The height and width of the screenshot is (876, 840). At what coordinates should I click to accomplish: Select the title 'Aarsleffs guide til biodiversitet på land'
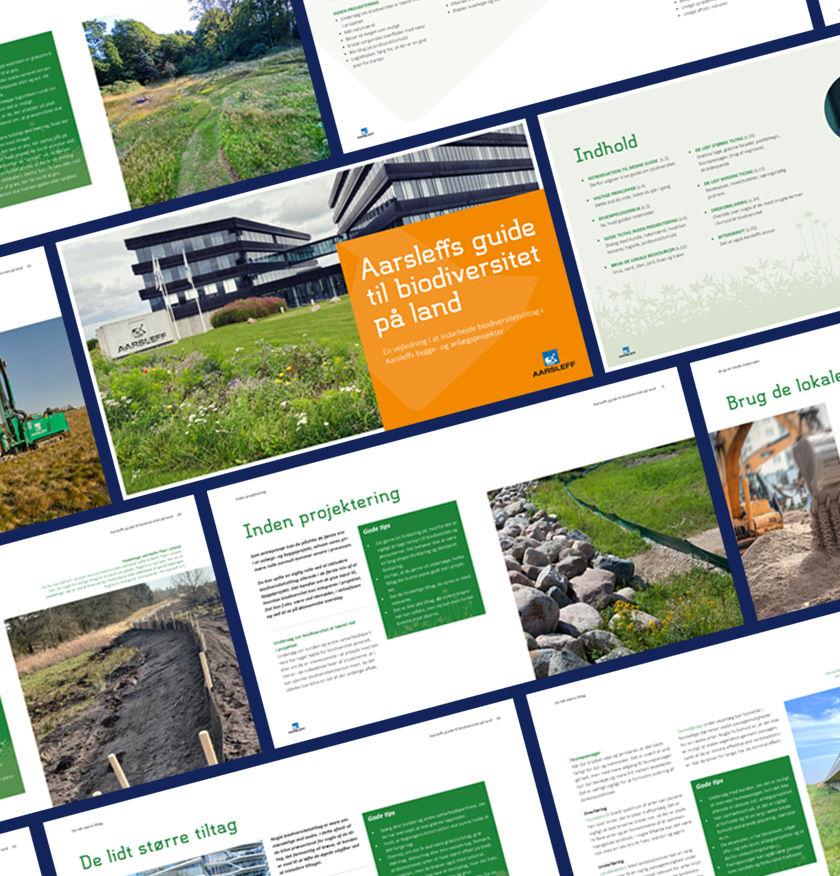(x=451, y=275)
